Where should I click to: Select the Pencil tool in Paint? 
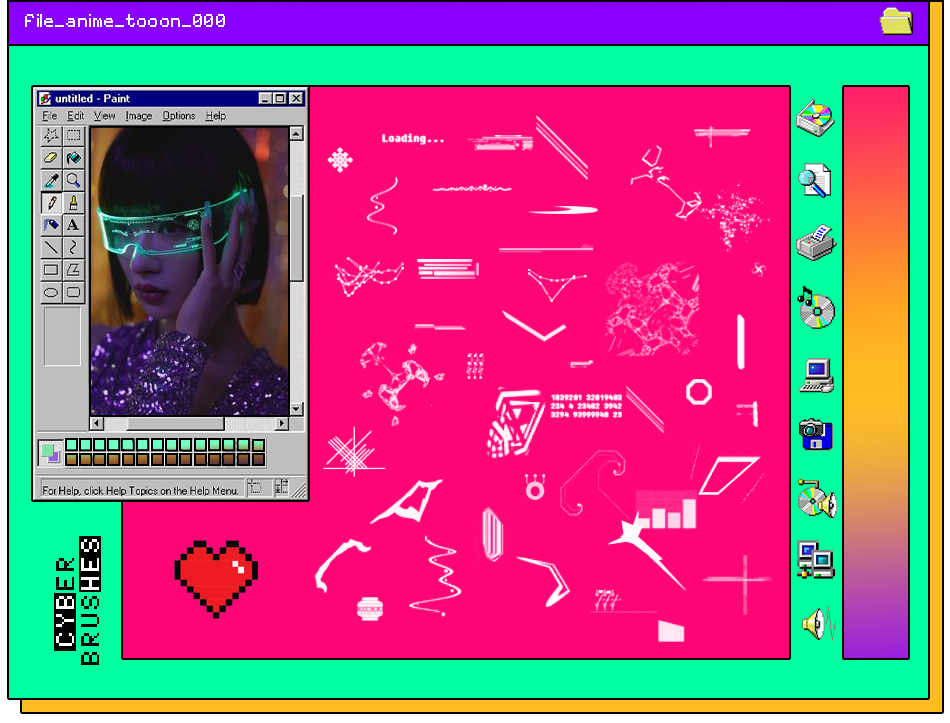(x=51, y=203)
